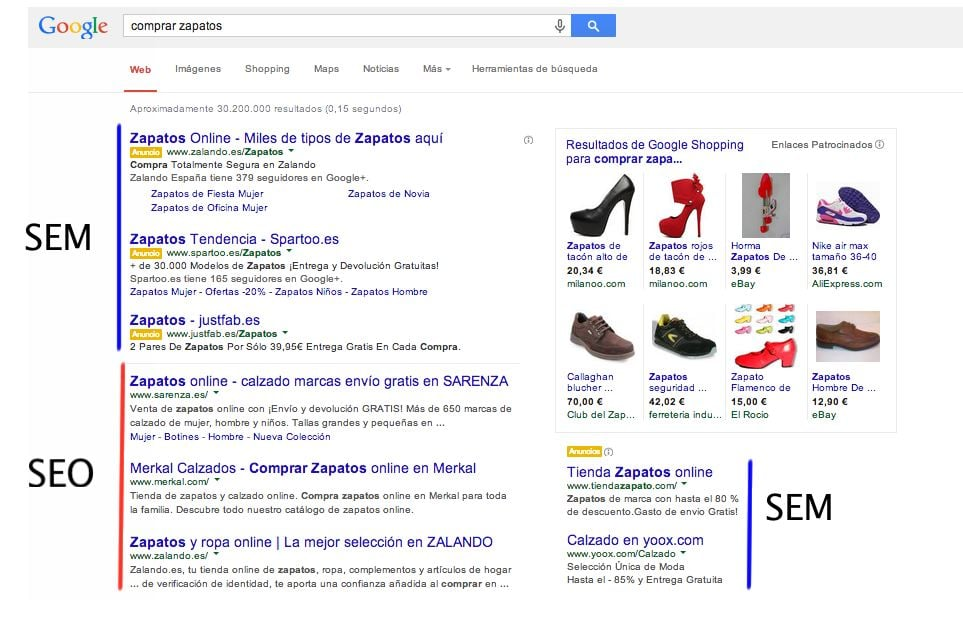
Task: Click Callaghan blucher shoe image
Action: click(601, 336)
